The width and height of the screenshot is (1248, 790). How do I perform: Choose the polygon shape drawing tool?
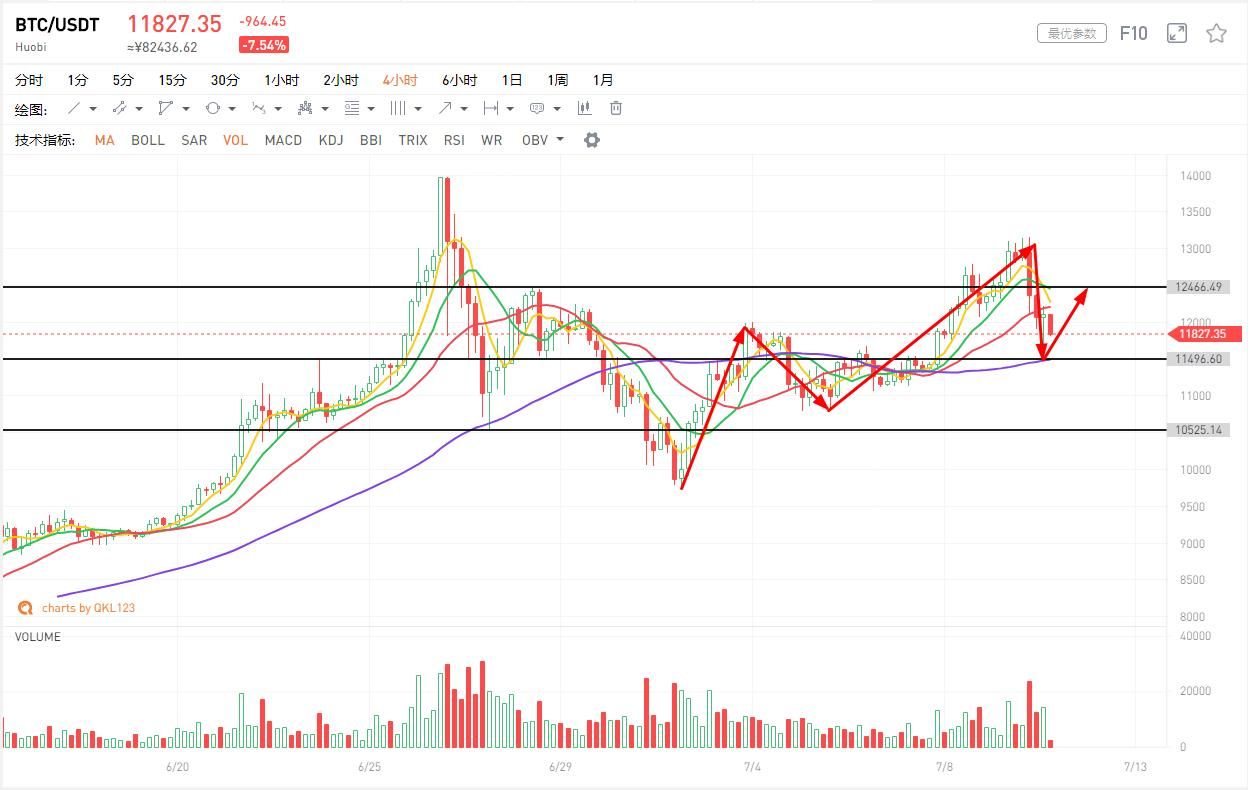point(166,108)
